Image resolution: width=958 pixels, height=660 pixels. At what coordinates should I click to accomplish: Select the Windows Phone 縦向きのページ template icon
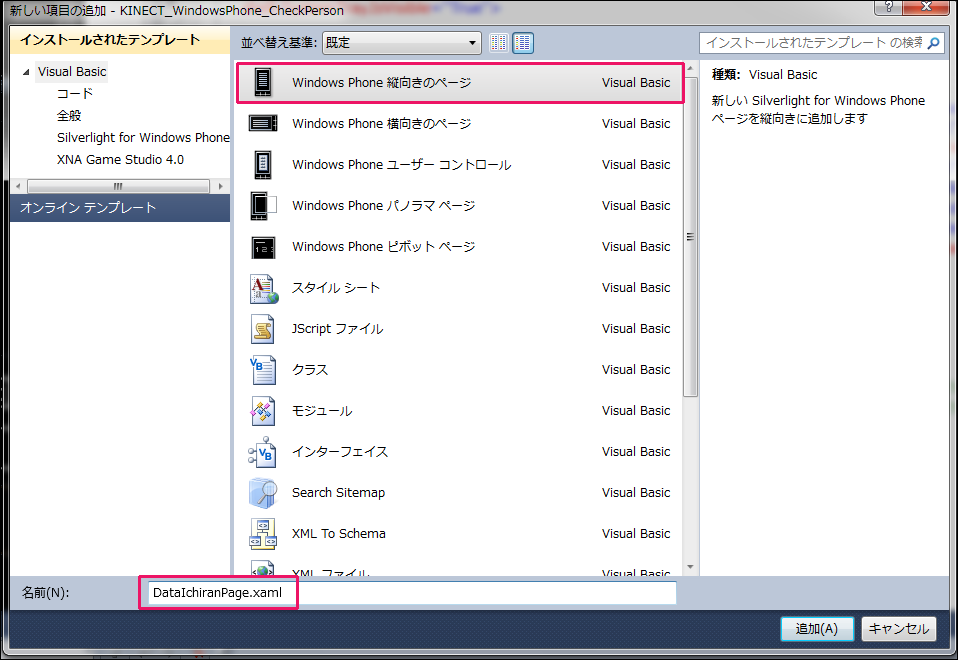coord(263,82)
